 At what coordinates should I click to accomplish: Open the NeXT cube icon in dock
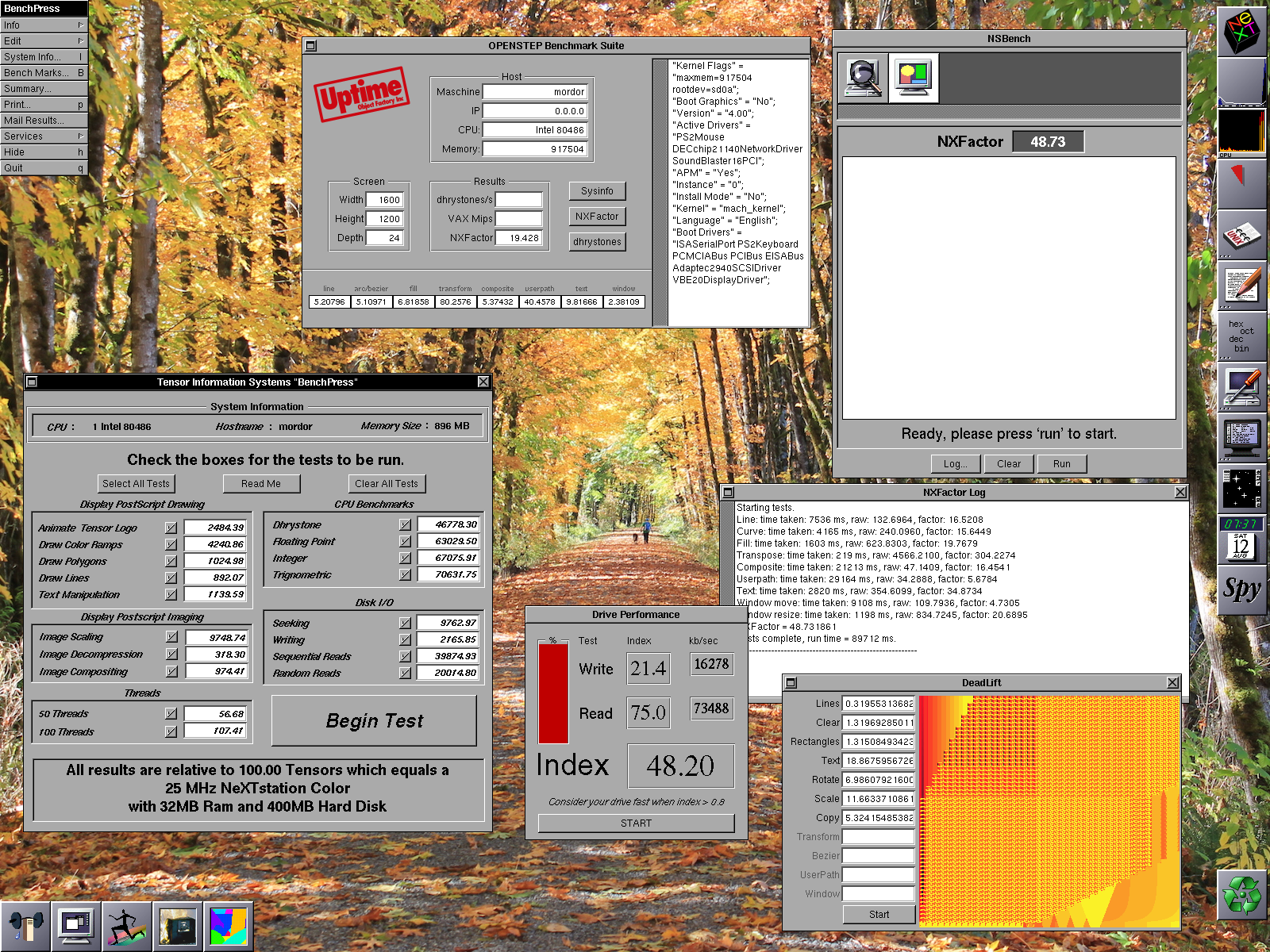1242,29
